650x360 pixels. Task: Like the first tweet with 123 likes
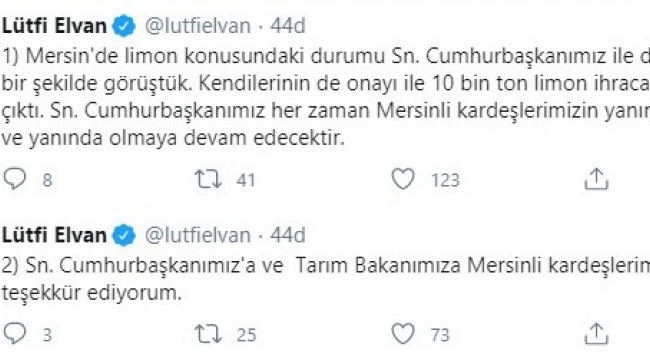403,179
